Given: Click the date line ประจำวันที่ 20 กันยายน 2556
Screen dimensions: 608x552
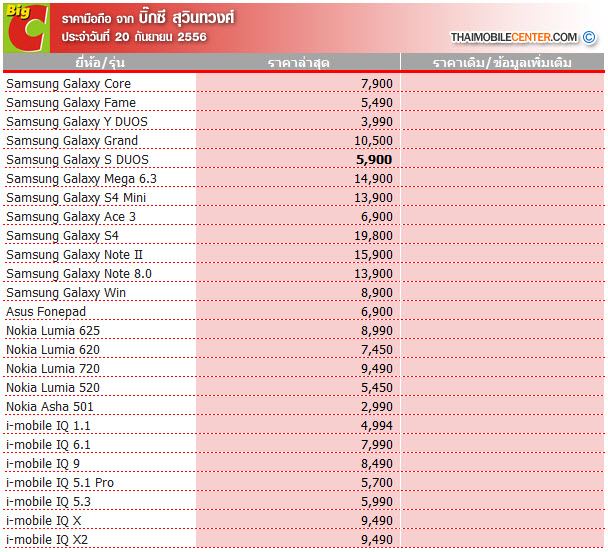Looking at the screenshot, I should 134,37.
